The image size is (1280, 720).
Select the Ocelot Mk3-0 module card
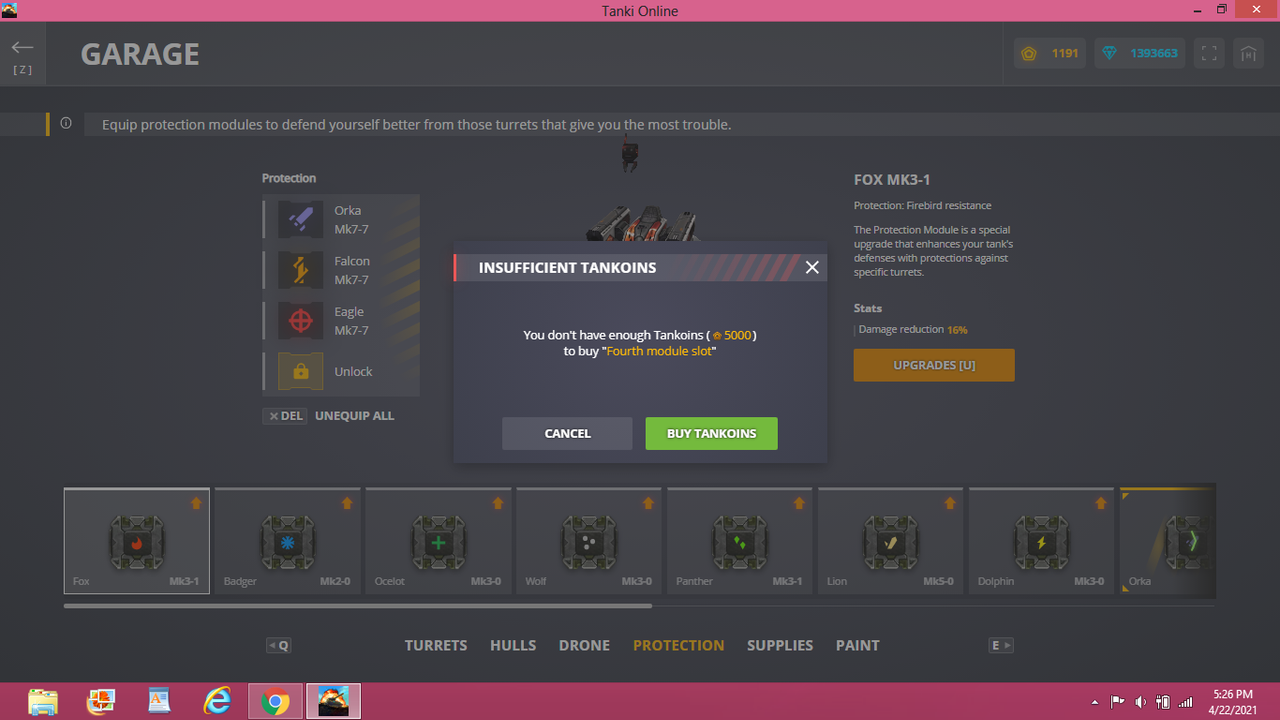click(x=439, y=541)
